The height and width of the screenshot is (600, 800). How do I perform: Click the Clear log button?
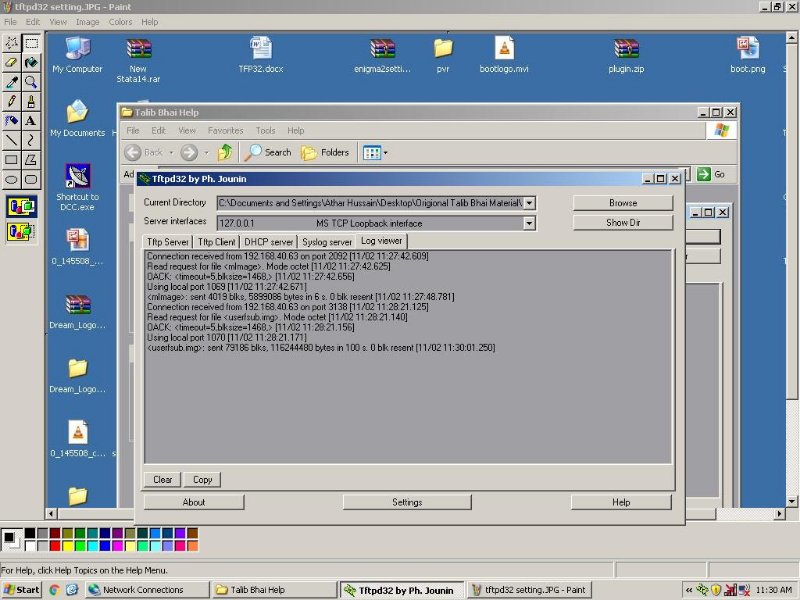click(x=162, y=480)
